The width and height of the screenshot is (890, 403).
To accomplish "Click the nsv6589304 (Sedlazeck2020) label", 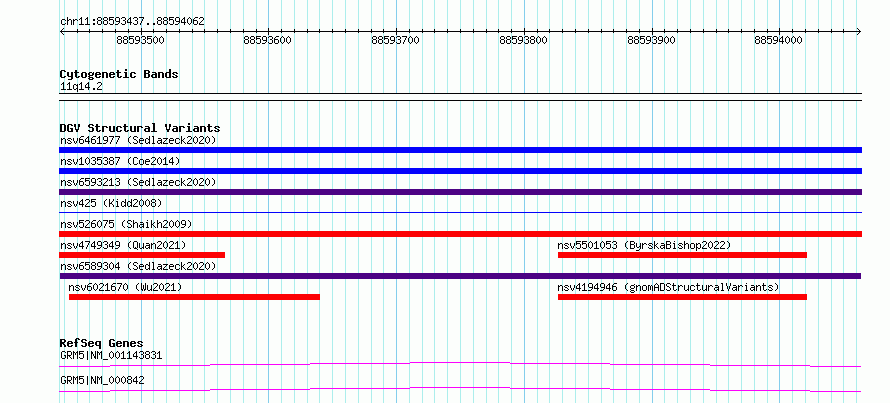I will 138,266.
